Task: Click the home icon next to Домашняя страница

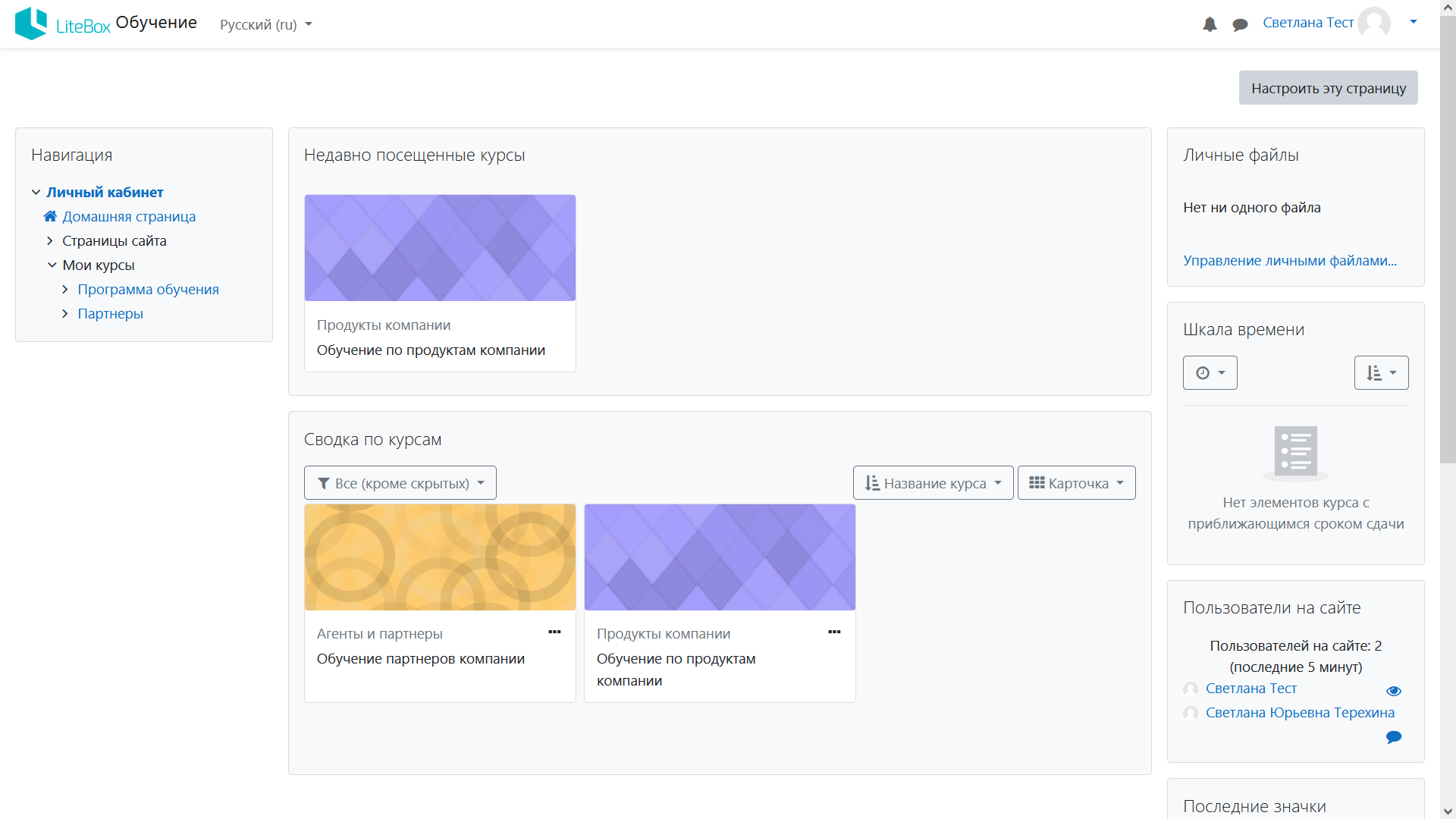Action: (50, 217)
